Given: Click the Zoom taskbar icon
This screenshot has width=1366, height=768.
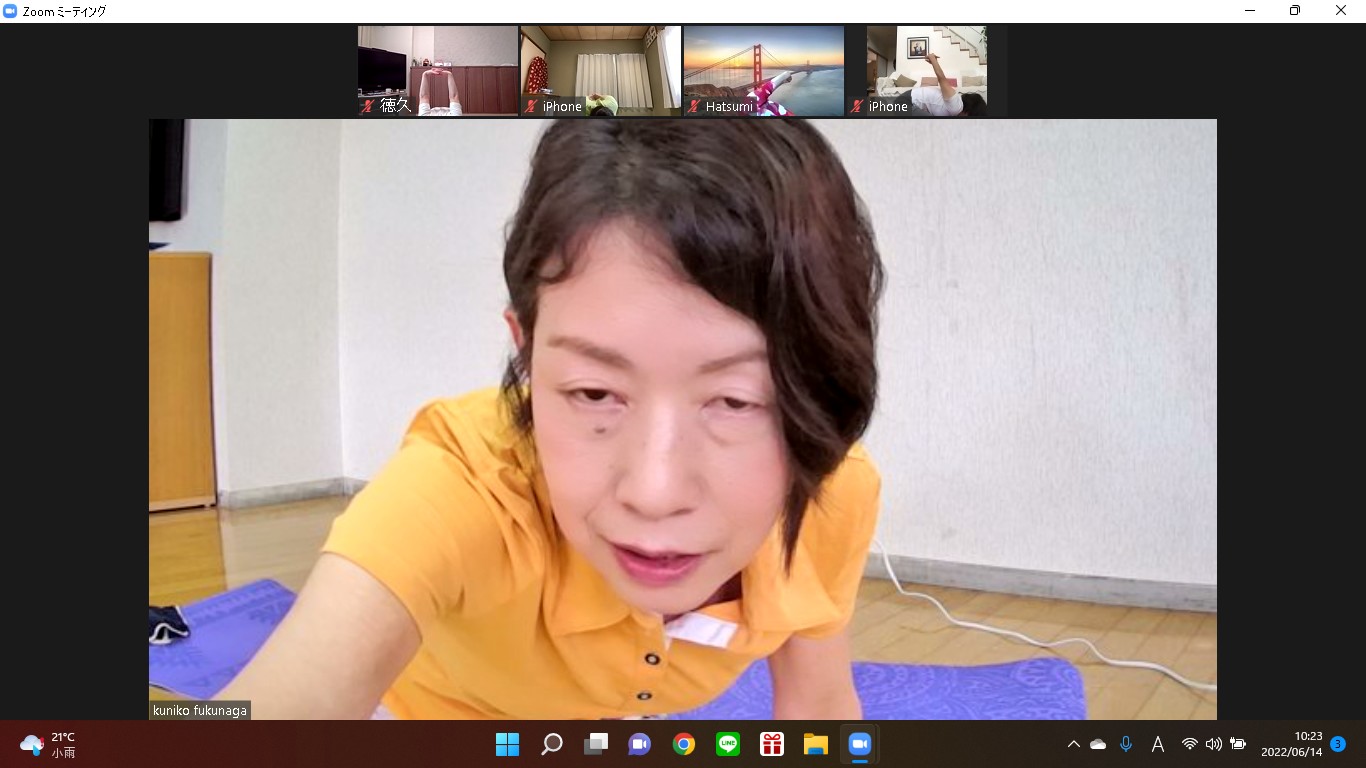Looking at the screenshot, I should coord(860,744).
